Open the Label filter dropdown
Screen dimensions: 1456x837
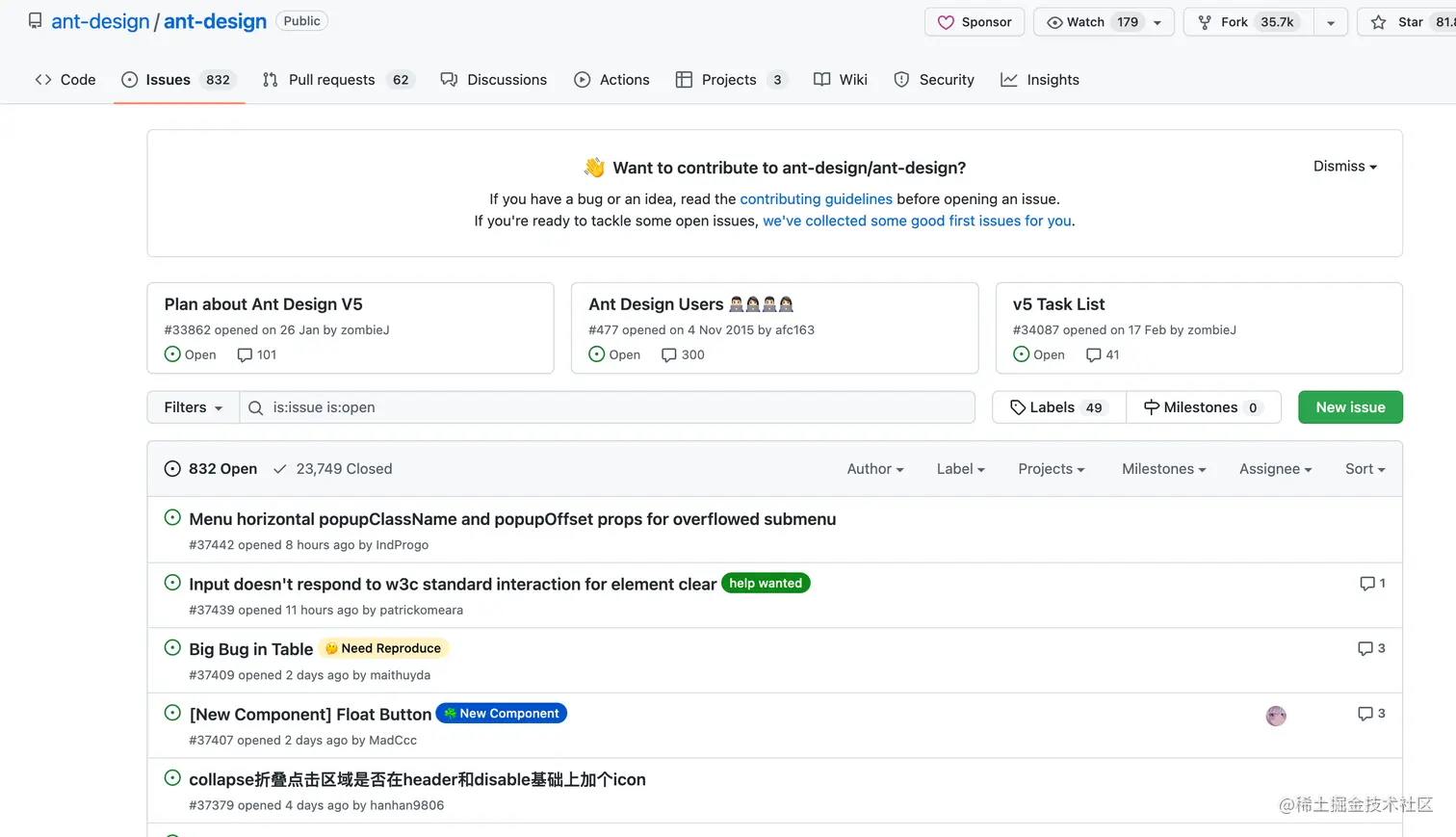pyautogui.click(x=961, y=469)
